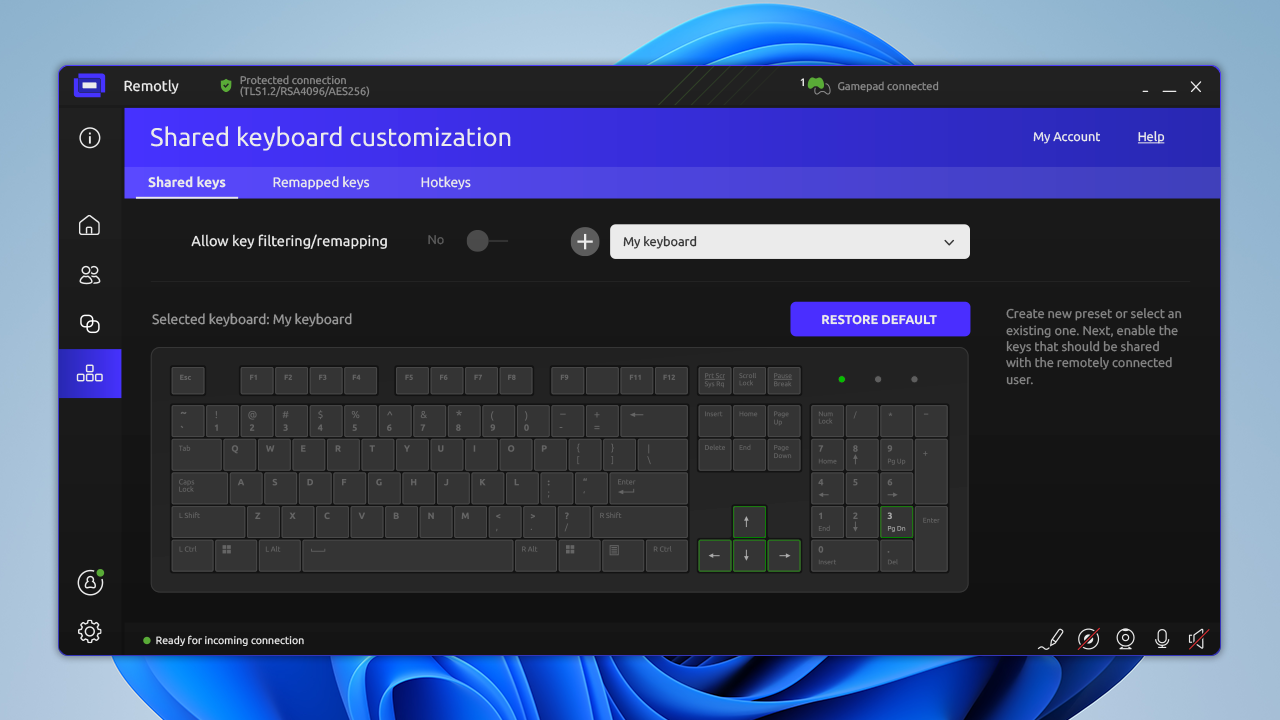
Task: Enable the Allow key filtering/remapping switch
Action: pyautogui.click(x=487, y=241)
